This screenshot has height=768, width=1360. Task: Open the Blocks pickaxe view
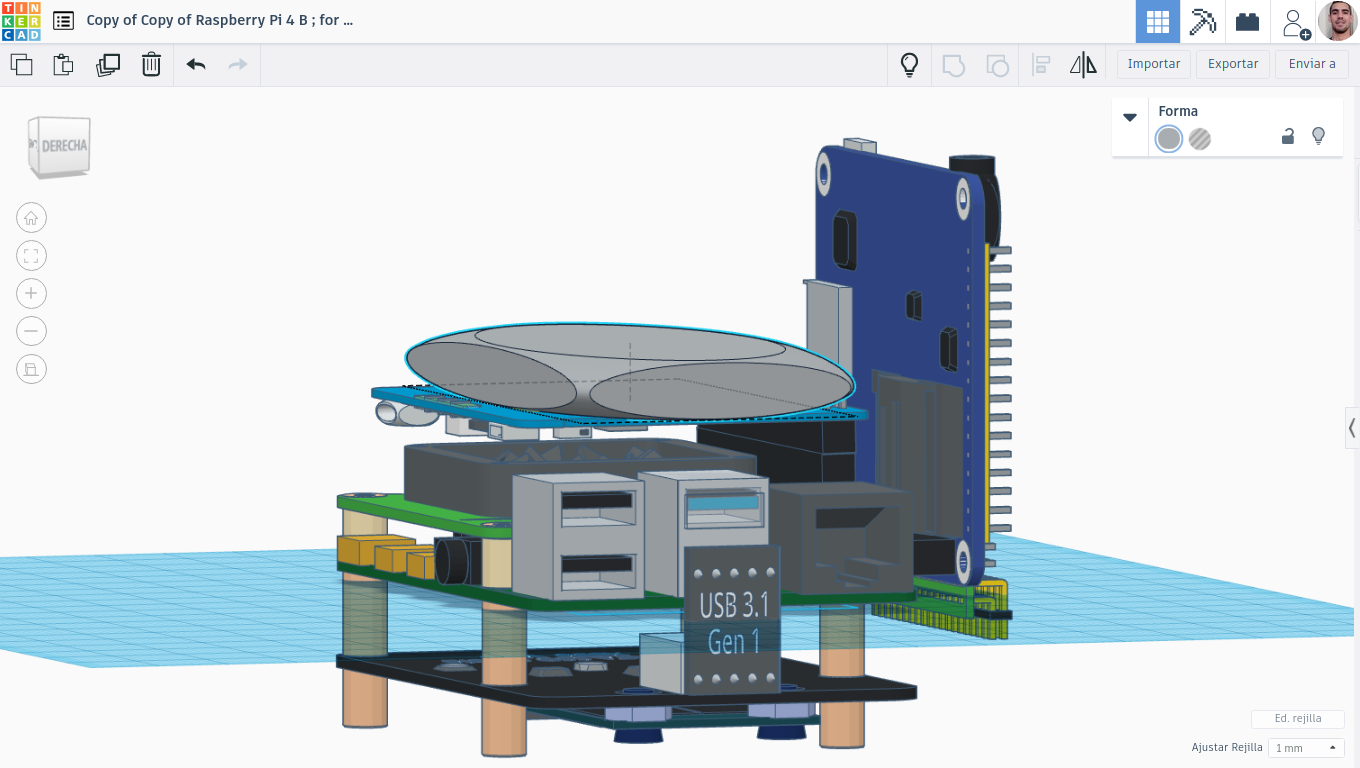(x=1202, y=21)
